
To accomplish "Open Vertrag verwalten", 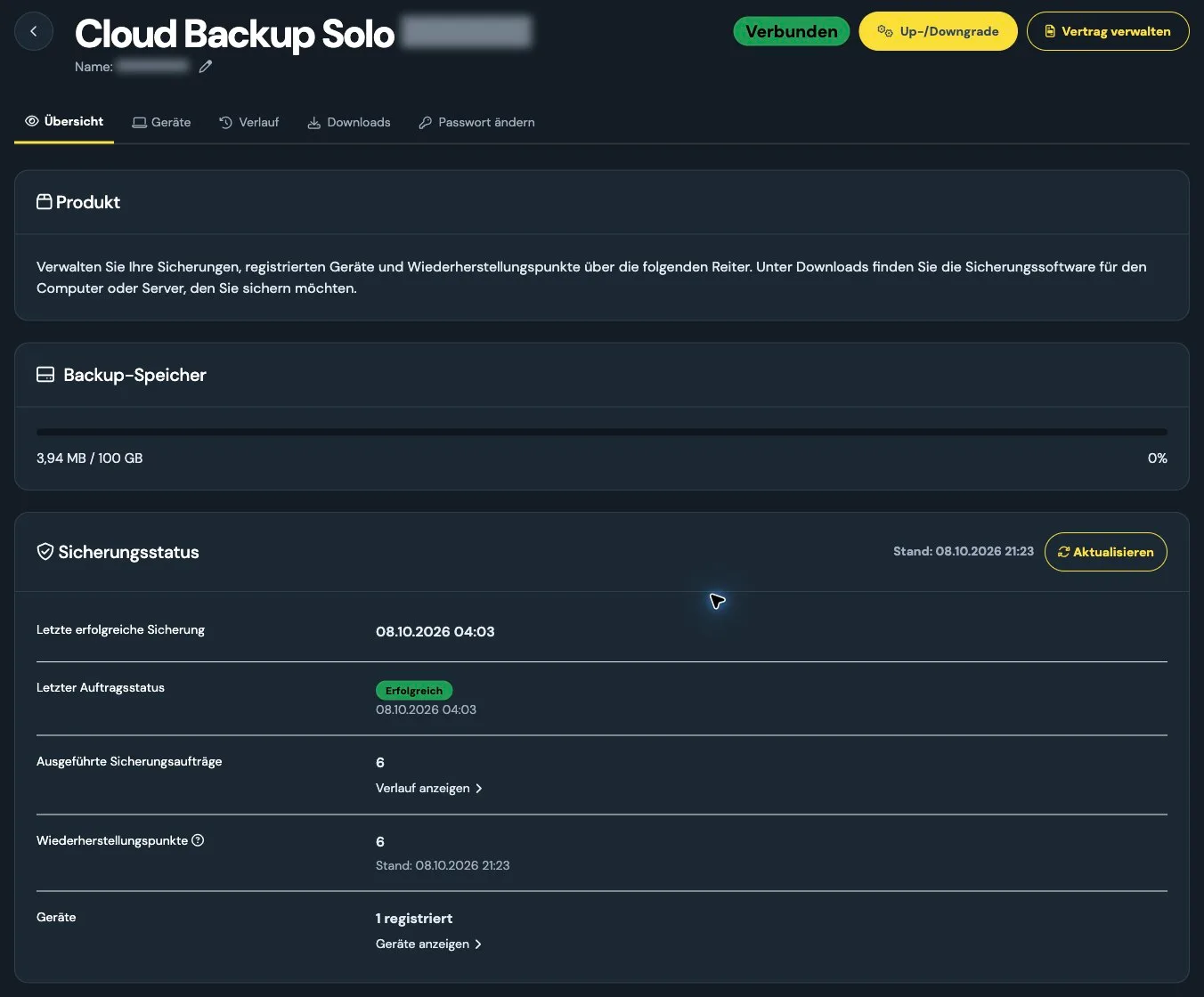I will click(x=1108, y=31).
